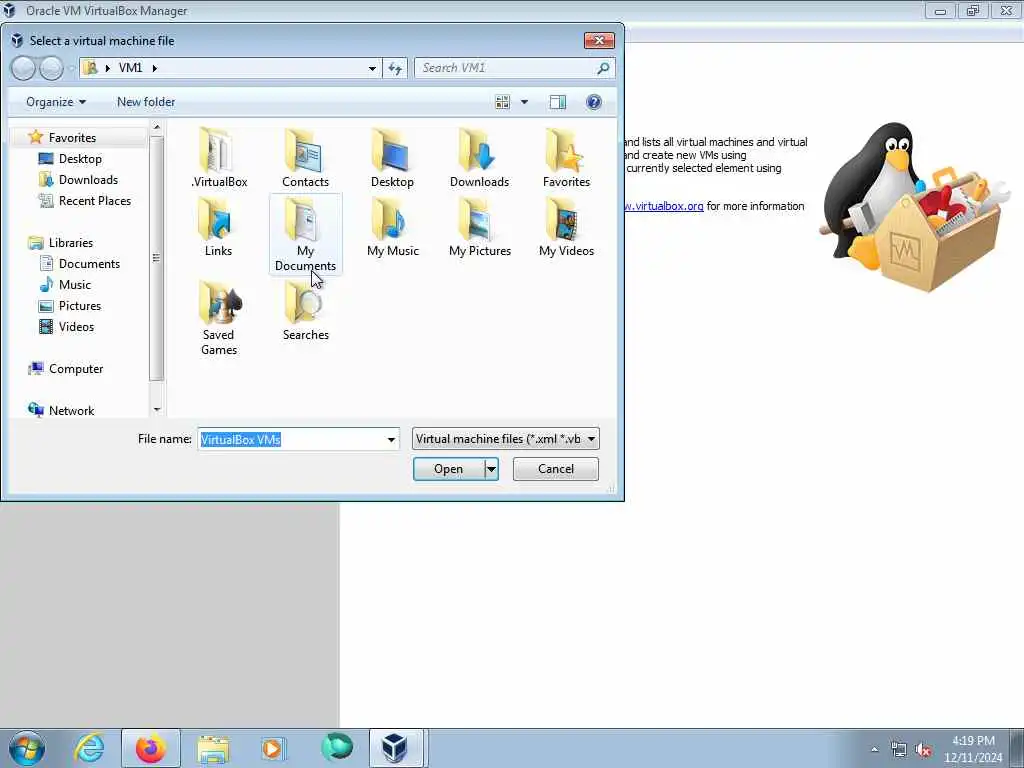
Task: Select the Searches folder
Action: point(305,311)
